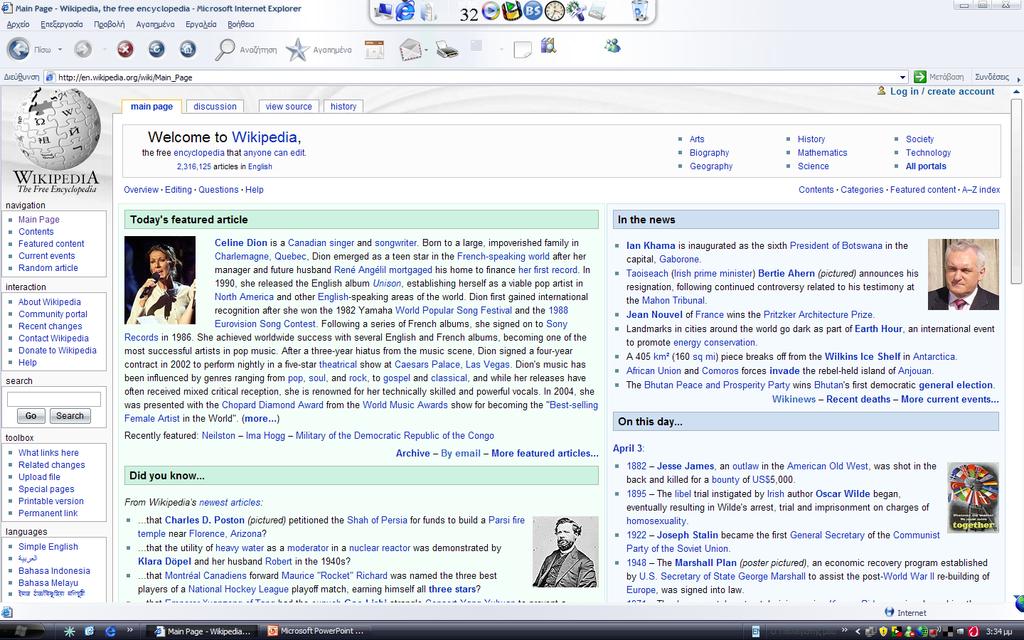Open the Mail button dropdown arrow
This screenshot has width=1024, height=640.
pos(426,50)
